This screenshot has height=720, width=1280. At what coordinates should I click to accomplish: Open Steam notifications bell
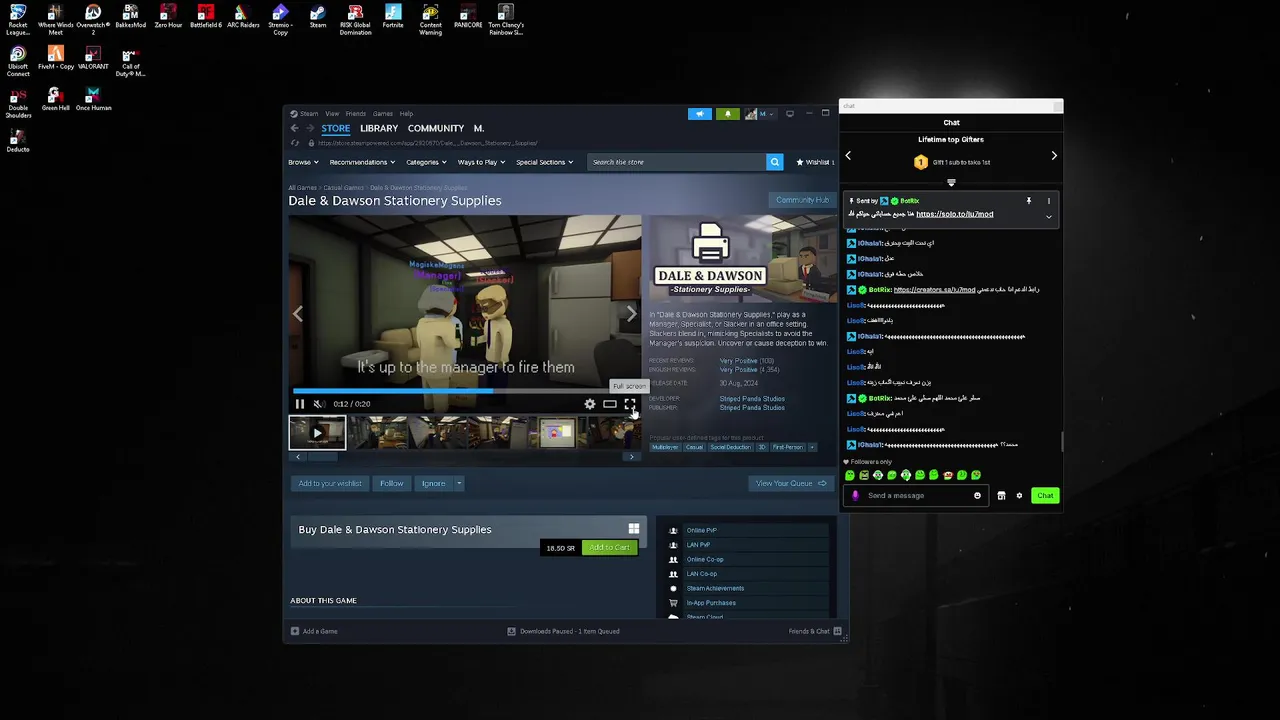[727, 114]
